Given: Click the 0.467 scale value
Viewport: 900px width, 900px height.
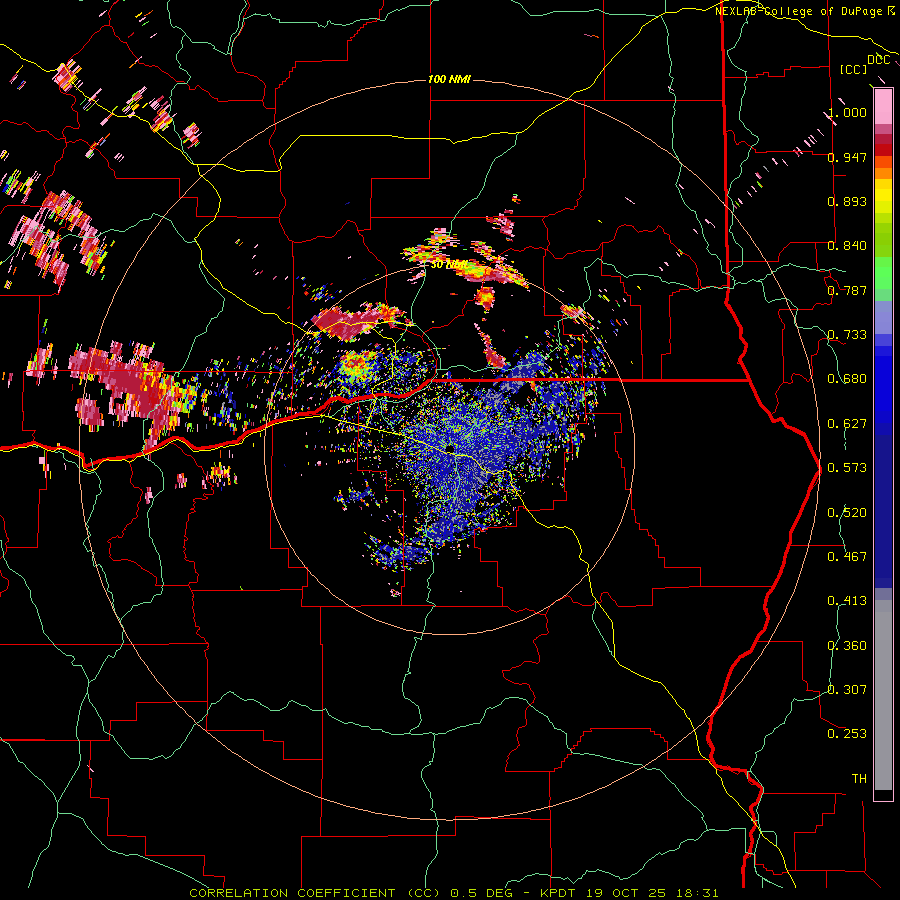Looking at the screenshot, I should [x=847, y=557].
